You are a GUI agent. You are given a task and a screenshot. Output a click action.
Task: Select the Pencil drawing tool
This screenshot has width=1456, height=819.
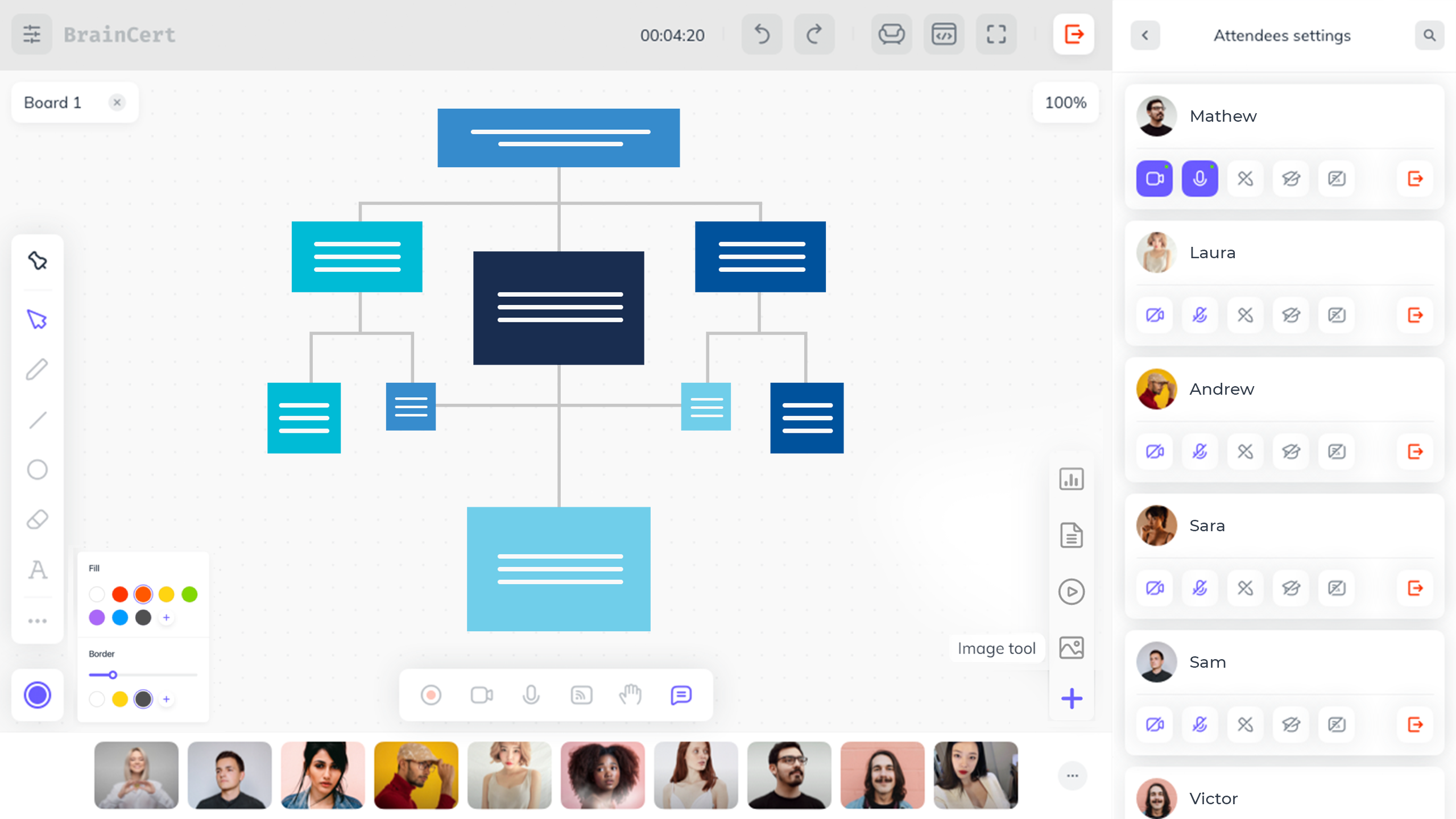(38, 370)
